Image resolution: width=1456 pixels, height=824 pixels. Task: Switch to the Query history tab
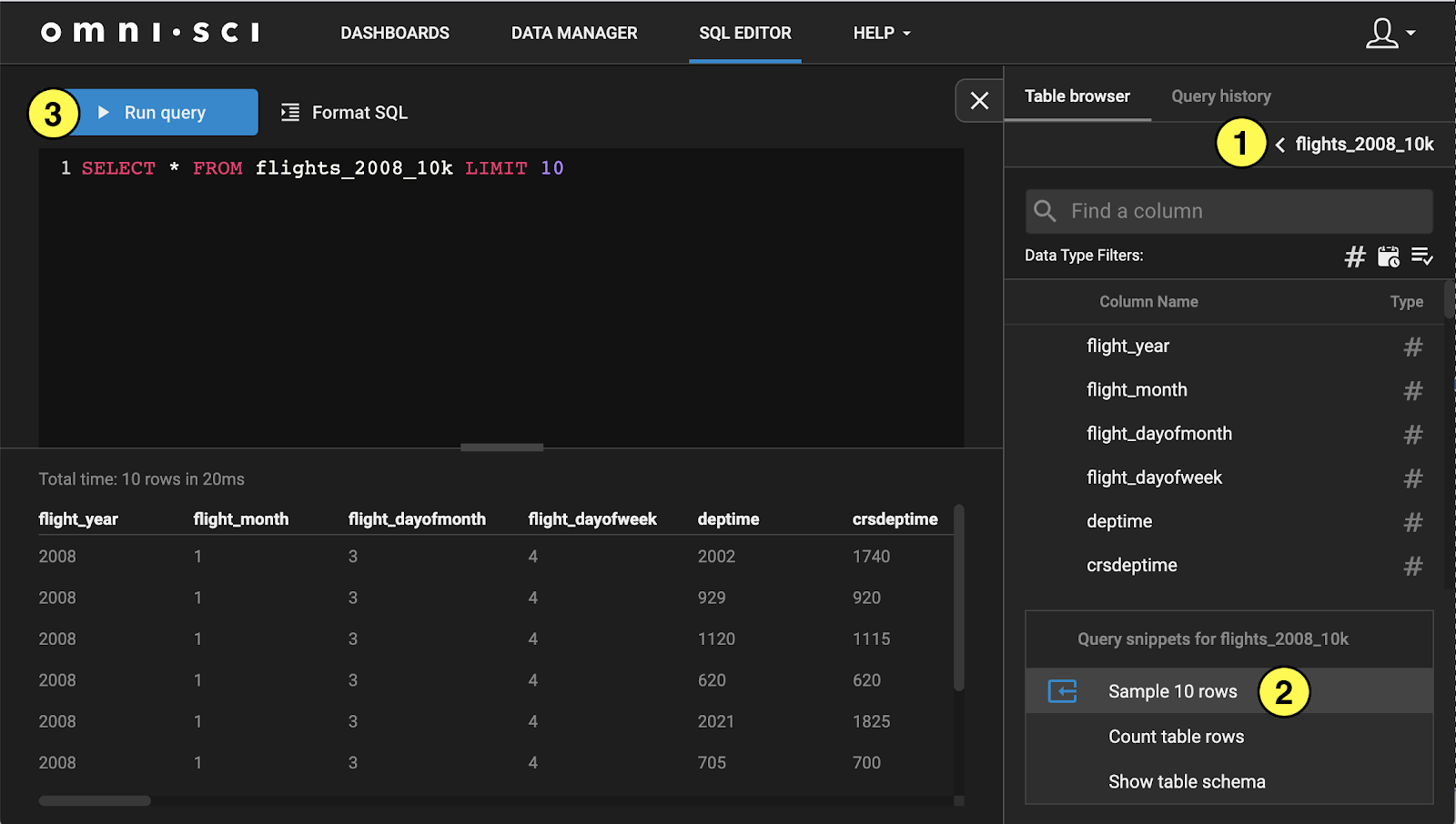[x=1221, y=95]
